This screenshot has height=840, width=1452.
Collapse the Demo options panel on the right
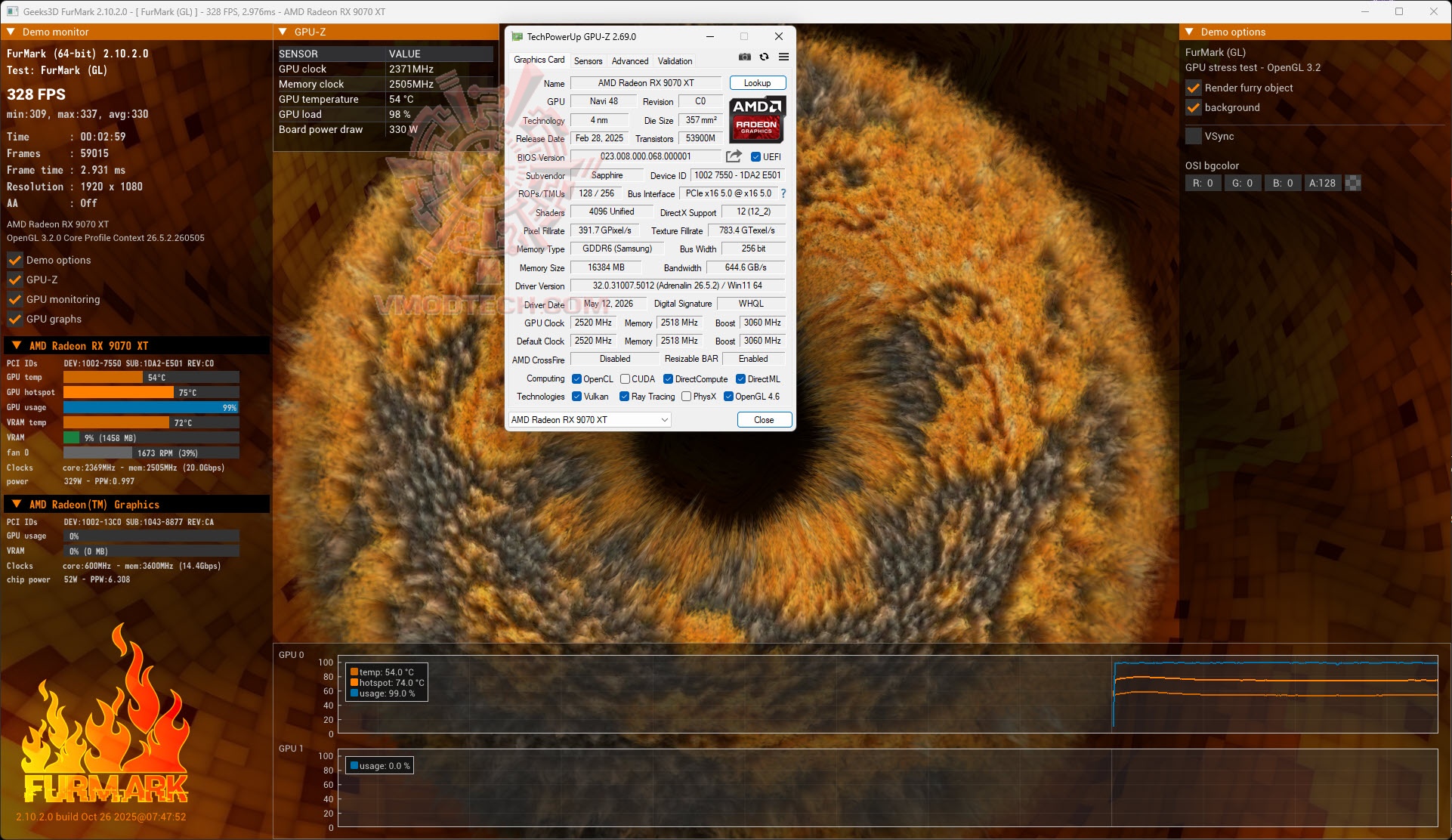pyautogui.click(x=1190, y=32)
